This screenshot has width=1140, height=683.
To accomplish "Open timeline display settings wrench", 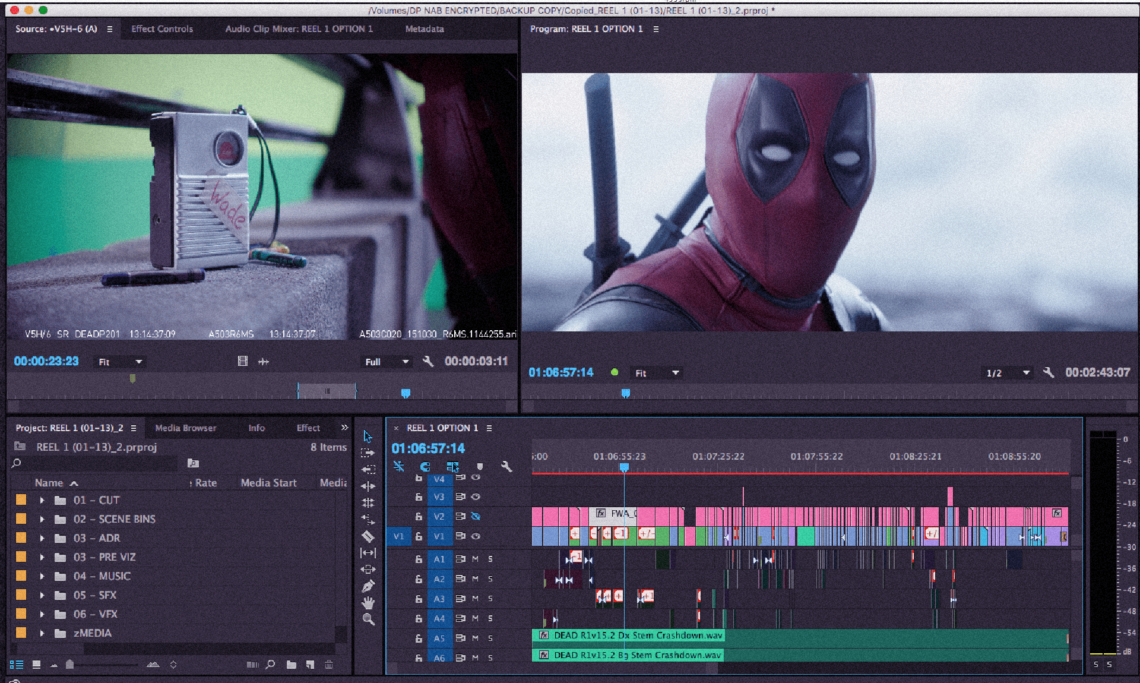I will point(507,467).
